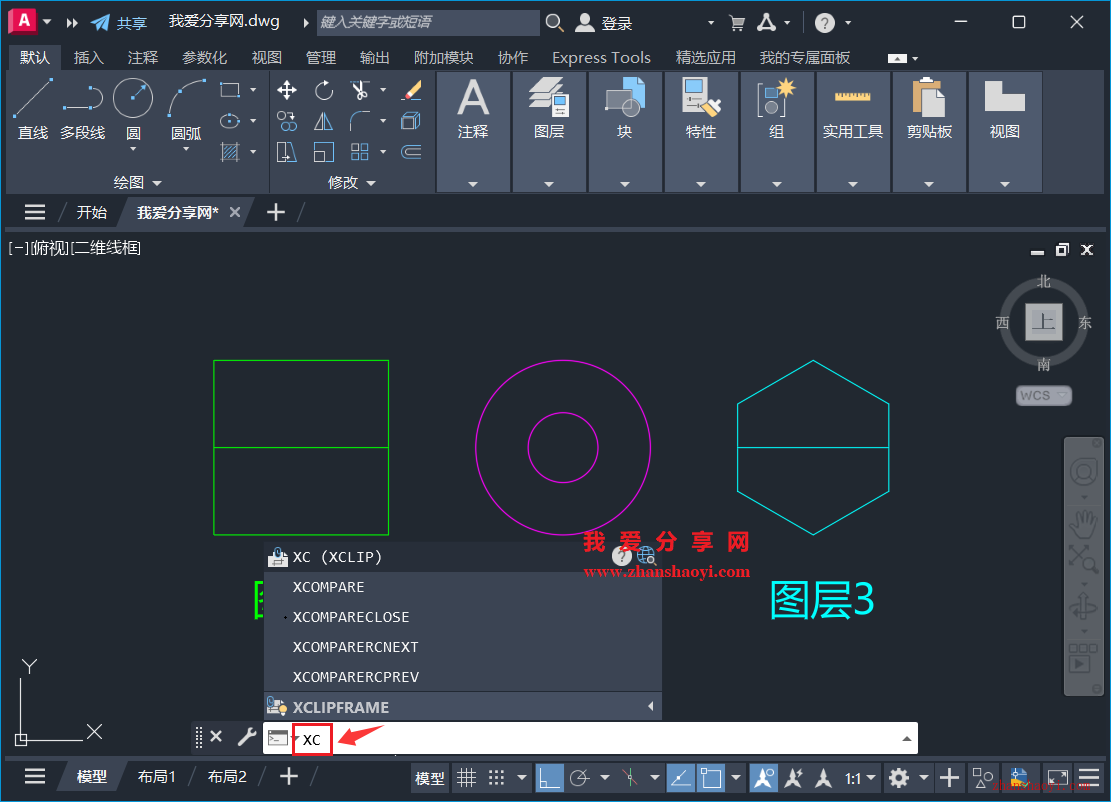Screen dimensions: 1111x802
Task: Select the Rotate tool in Modify panel
Action: [324, 90]
